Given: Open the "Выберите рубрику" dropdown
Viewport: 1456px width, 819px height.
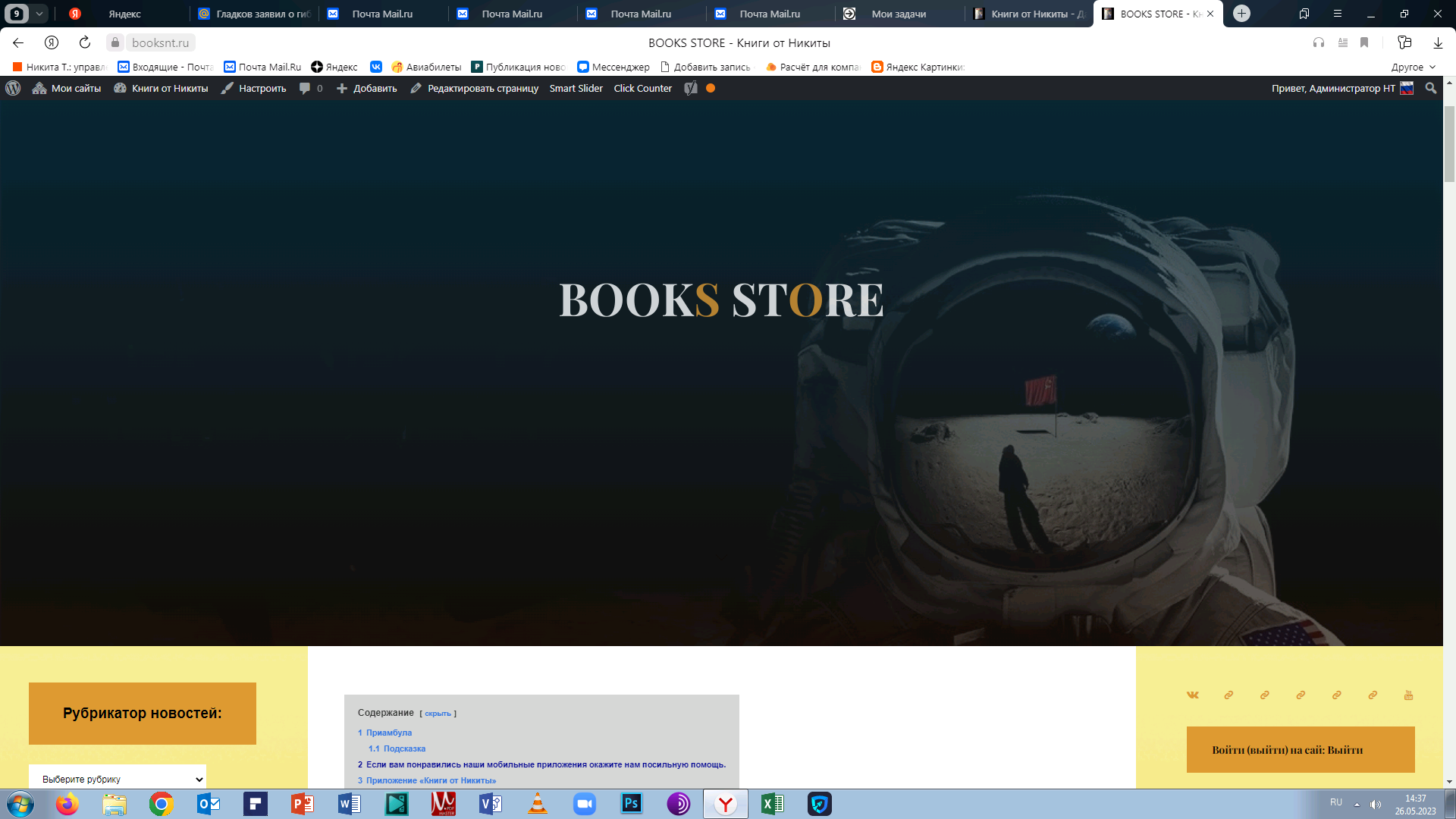Looking at the screenshot, I should (x=118, y=779).
